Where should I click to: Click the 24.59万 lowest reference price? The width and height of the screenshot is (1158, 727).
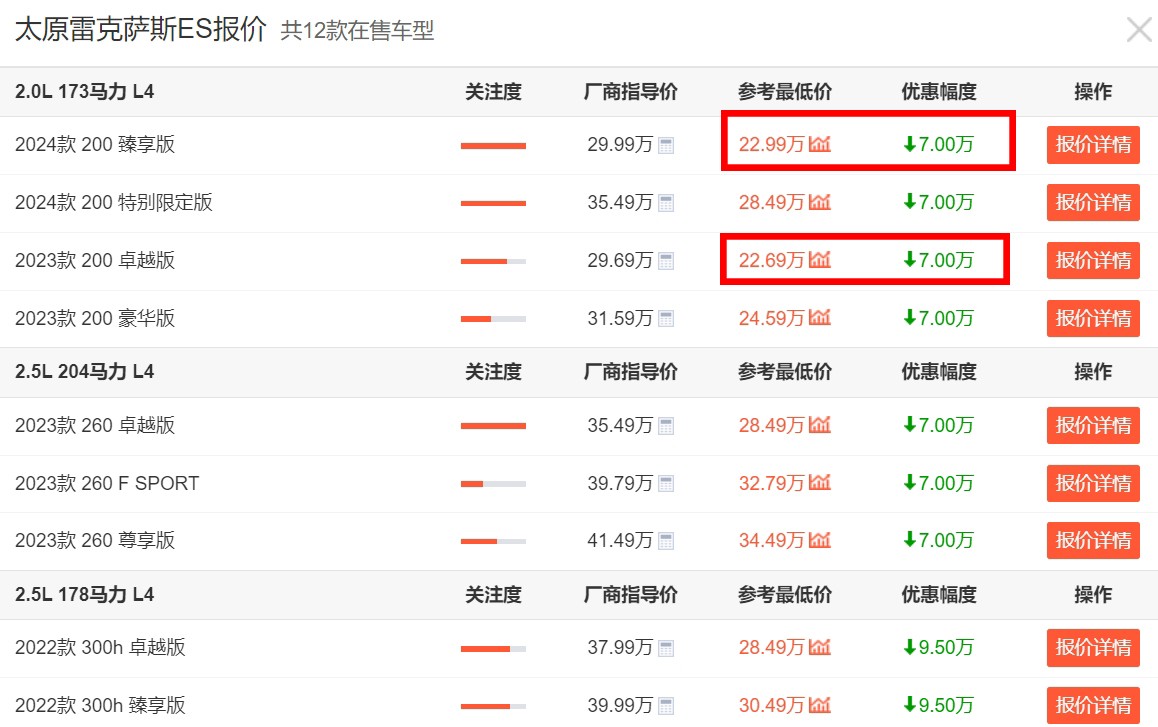(771, 318)
